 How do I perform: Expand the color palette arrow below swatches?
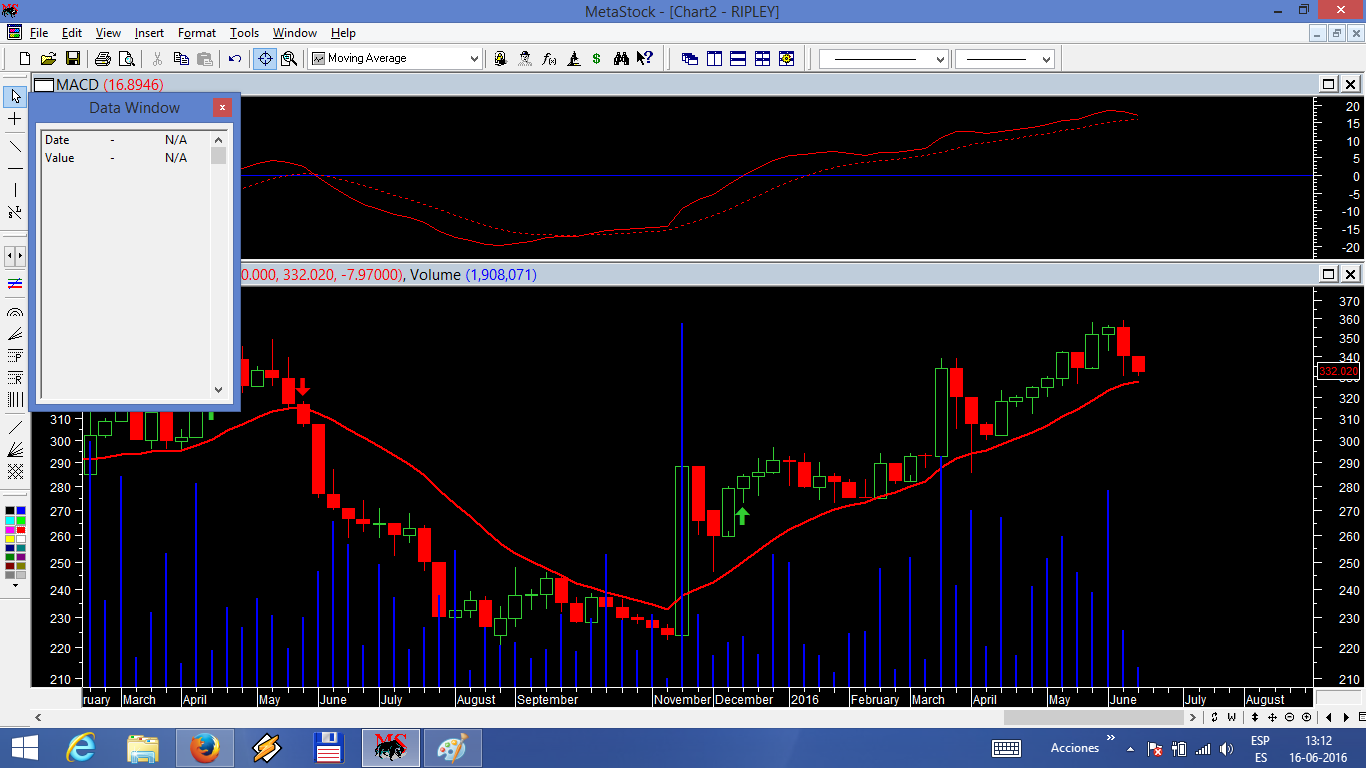coord(15,584)
